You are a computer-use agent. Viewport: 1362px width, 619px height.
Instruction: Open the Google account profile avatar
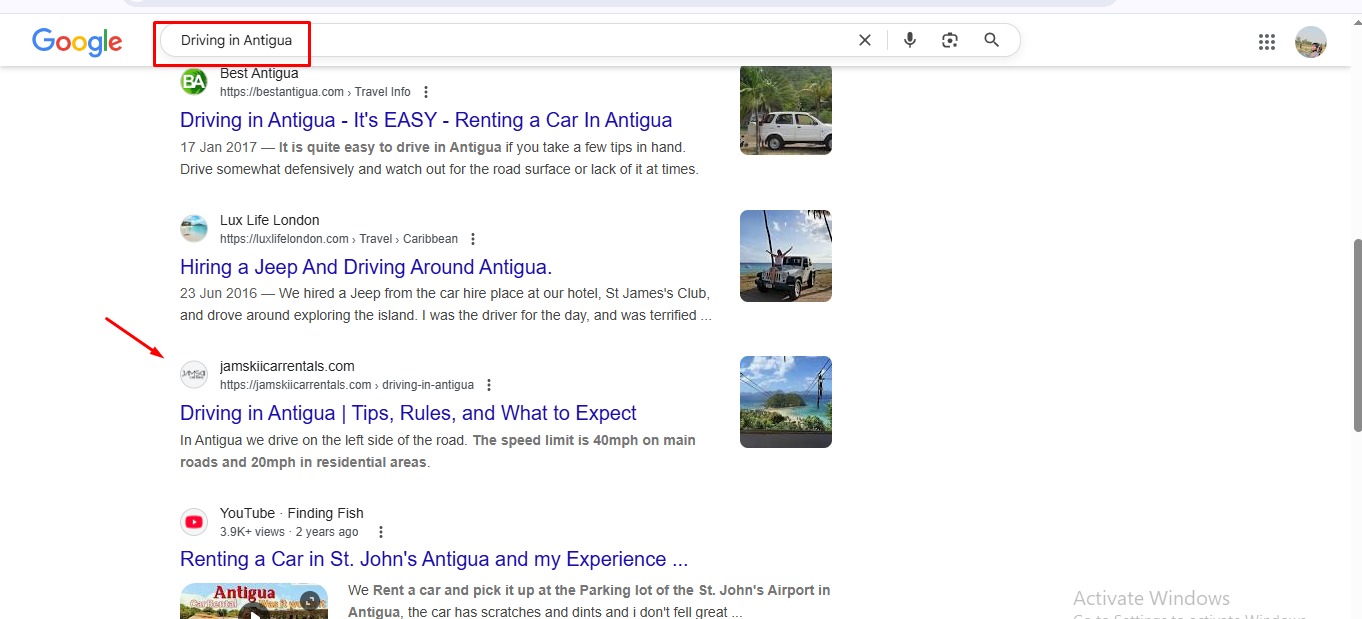(x=1310, y=42)
